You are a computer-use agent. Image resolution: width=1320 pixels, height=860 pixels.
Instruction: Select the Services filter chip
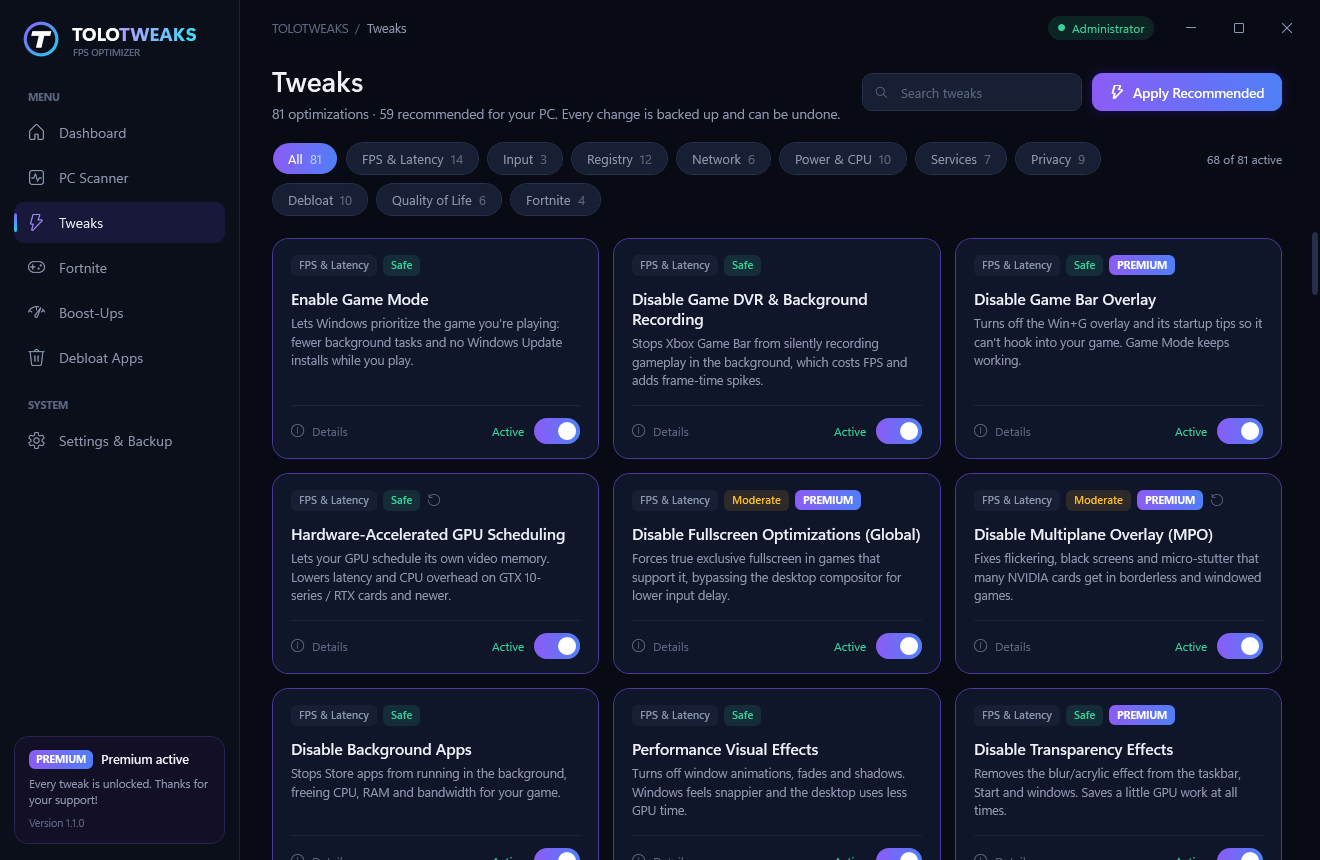[961, 159]
